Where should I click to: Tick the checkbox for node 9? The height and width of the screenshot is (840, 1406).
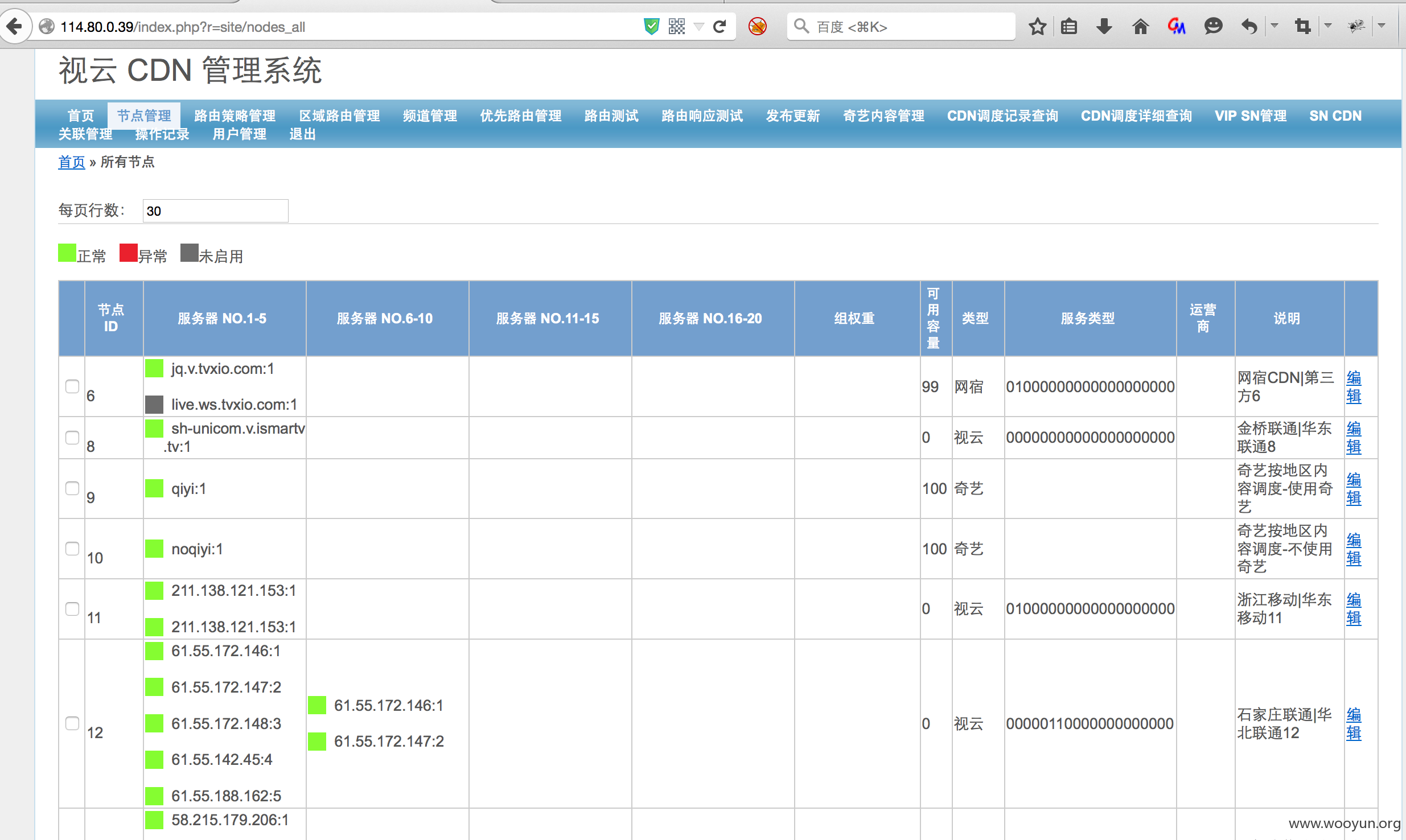pyautogui.click(x=72, y=488)
